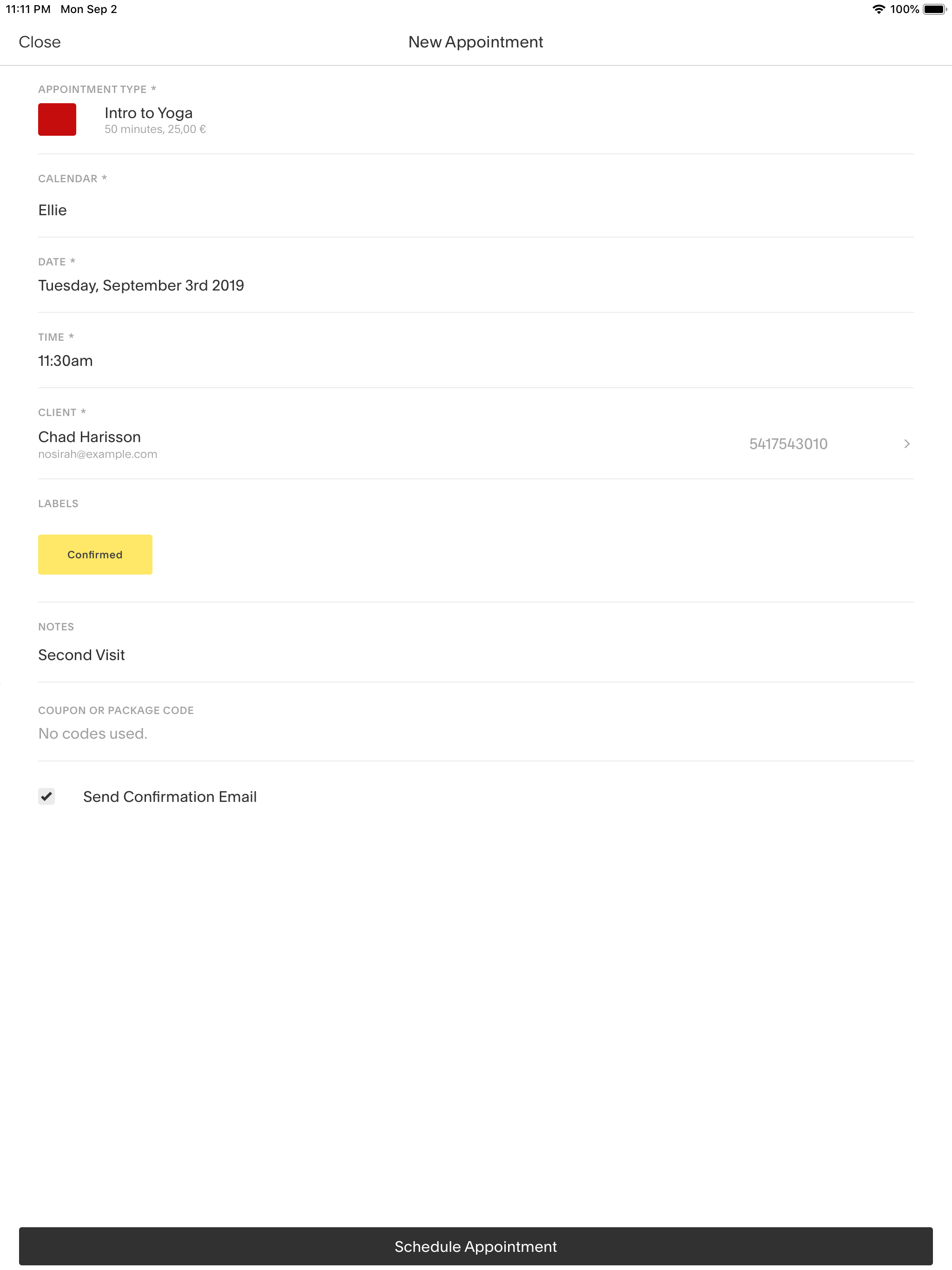Choose a different calendar than Ellie

[x=52, y=210]
